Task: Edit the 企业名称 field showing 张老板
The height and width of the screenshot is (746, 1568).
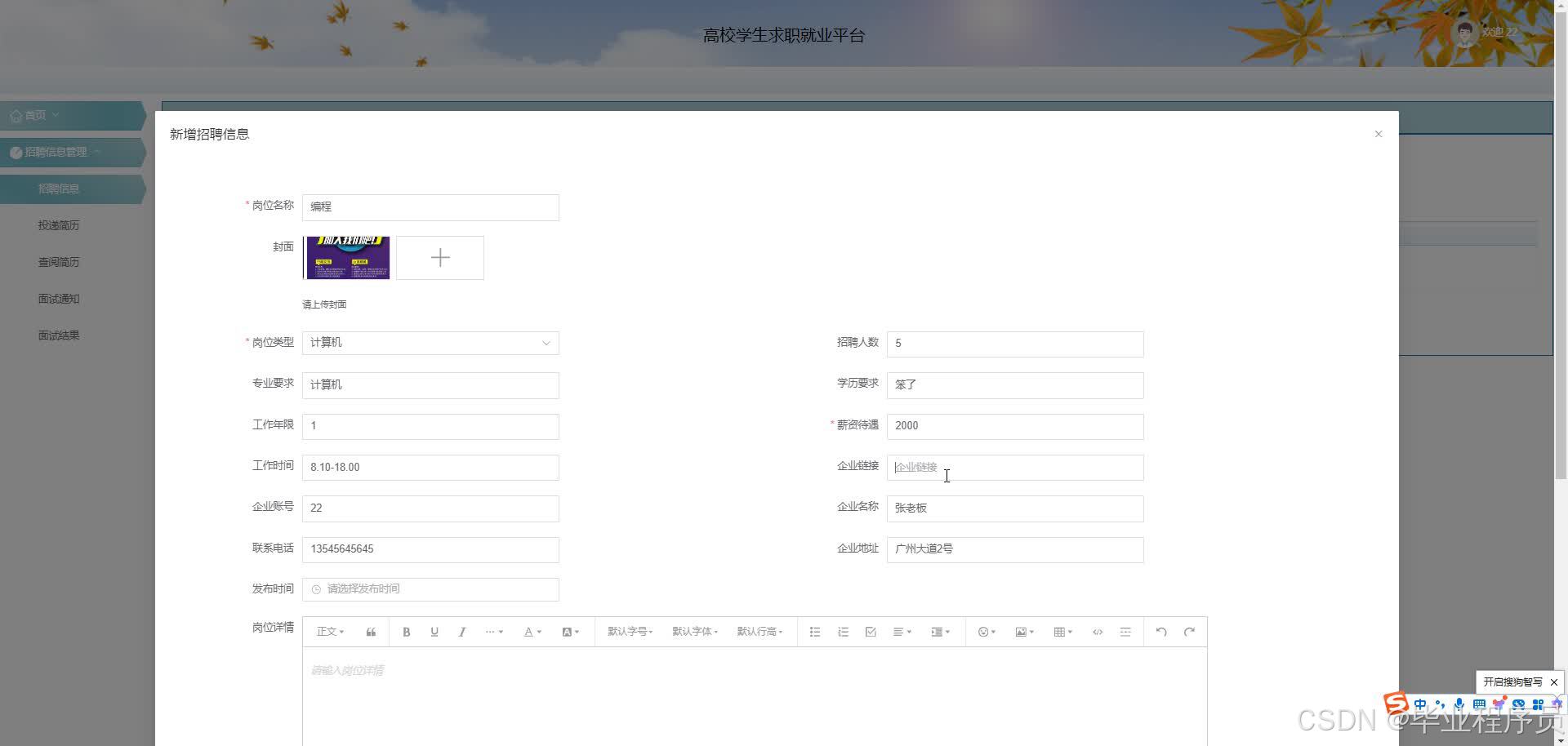Action: pyautogui.click(x=1015, y=508)
